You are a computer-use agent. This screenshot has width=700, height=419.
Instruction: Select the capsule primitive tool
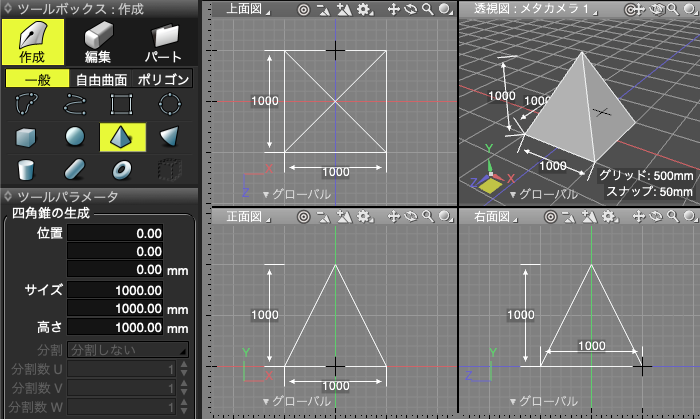point(75,169)
